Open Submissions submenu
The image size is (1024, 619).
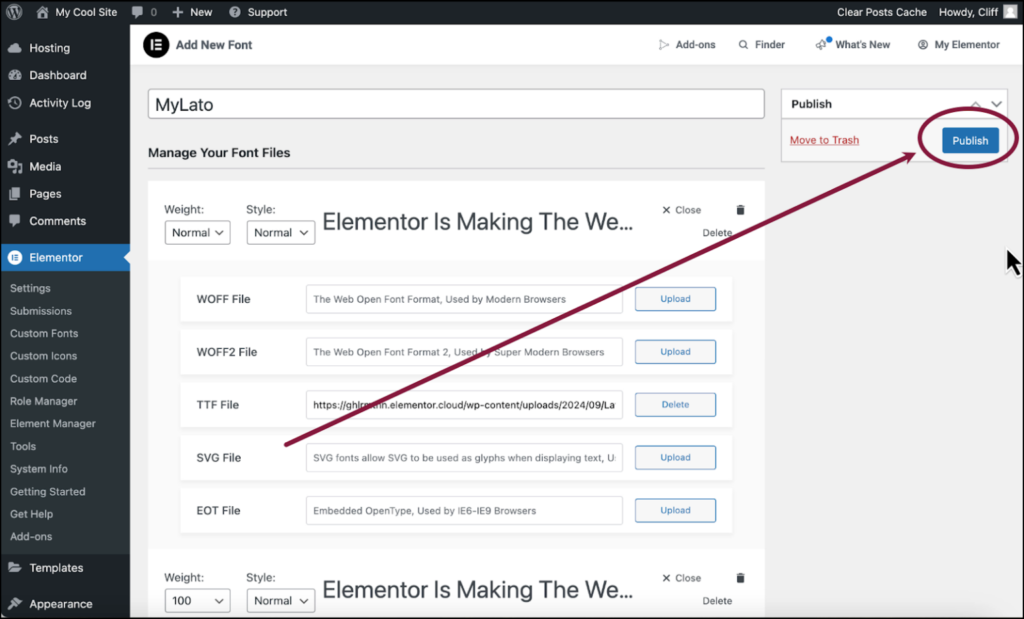40,311
